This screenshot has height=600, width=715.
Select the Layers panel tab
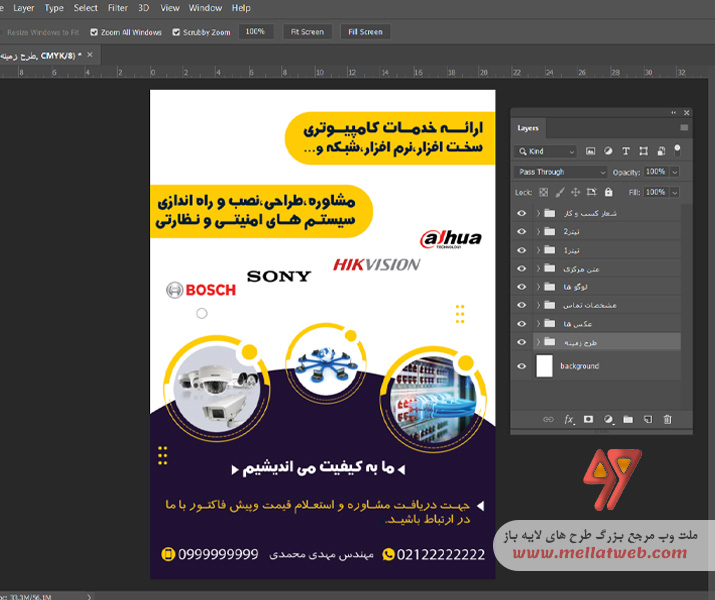[x=528, y=128]
